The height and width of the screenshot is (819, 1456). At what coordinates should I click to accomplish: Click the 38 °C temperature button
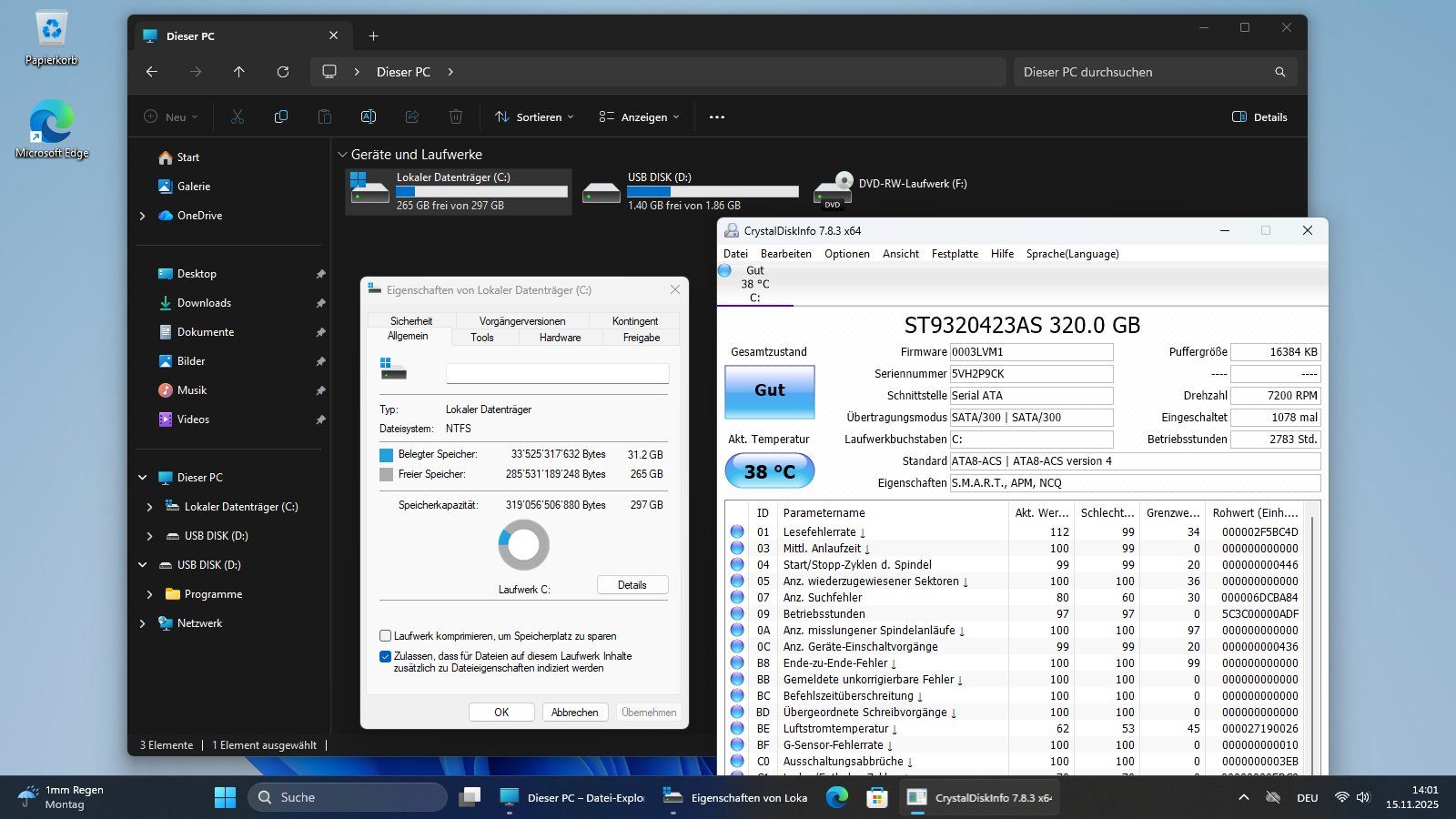point(769,471)
